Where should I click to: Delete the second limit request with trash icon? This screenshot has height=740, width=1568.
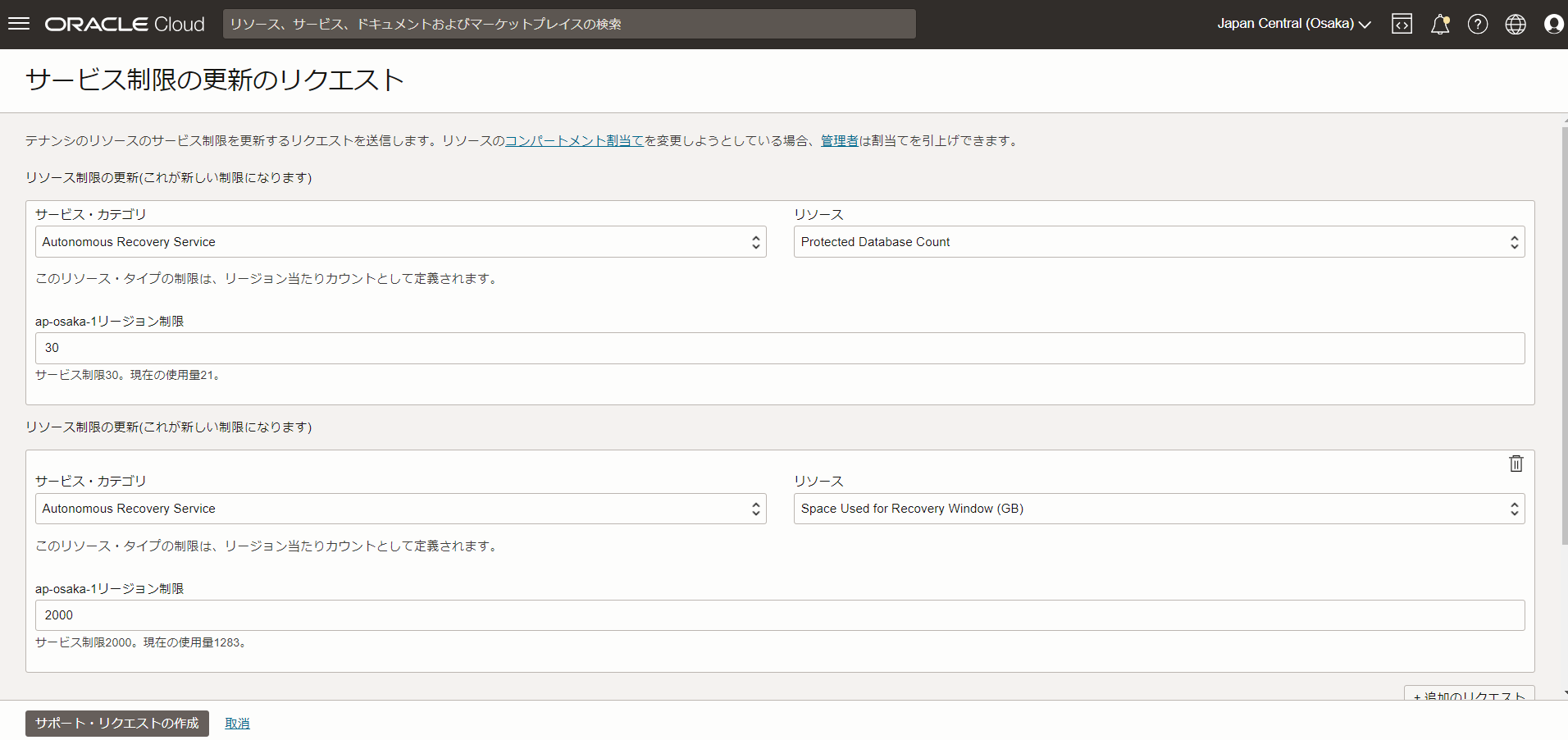pos(1516,464)
